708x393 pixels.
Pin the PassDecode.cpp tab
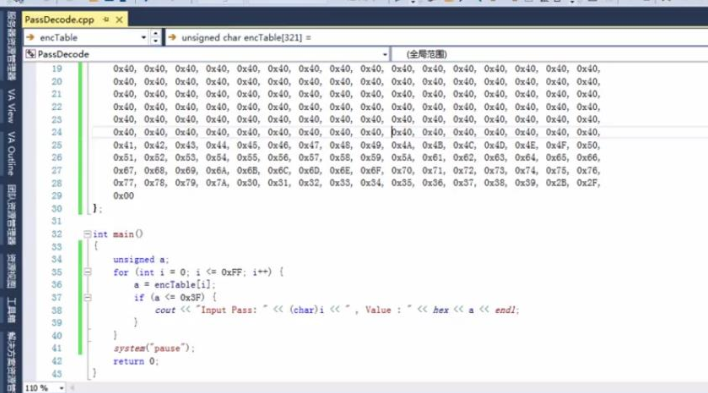(x=106, y=19)
